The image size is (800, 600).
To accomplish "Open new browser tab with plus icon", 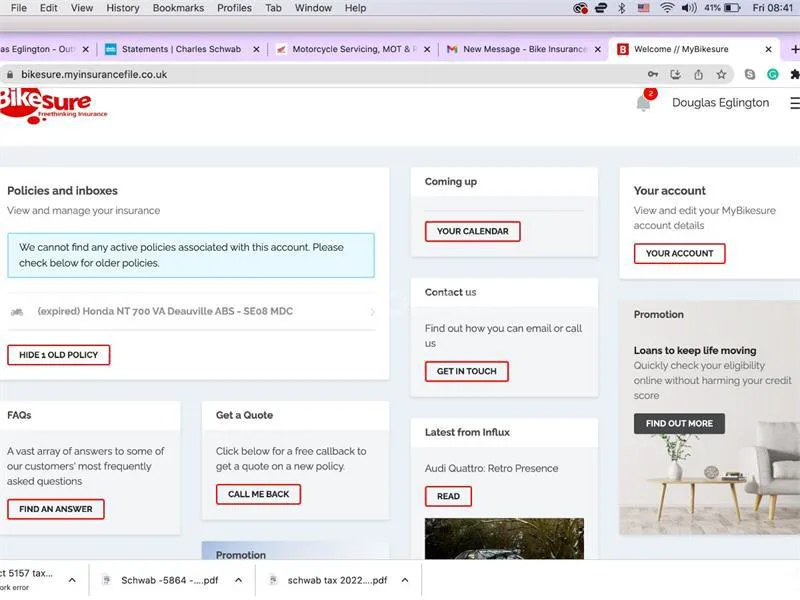I will (x=794, y=49).
